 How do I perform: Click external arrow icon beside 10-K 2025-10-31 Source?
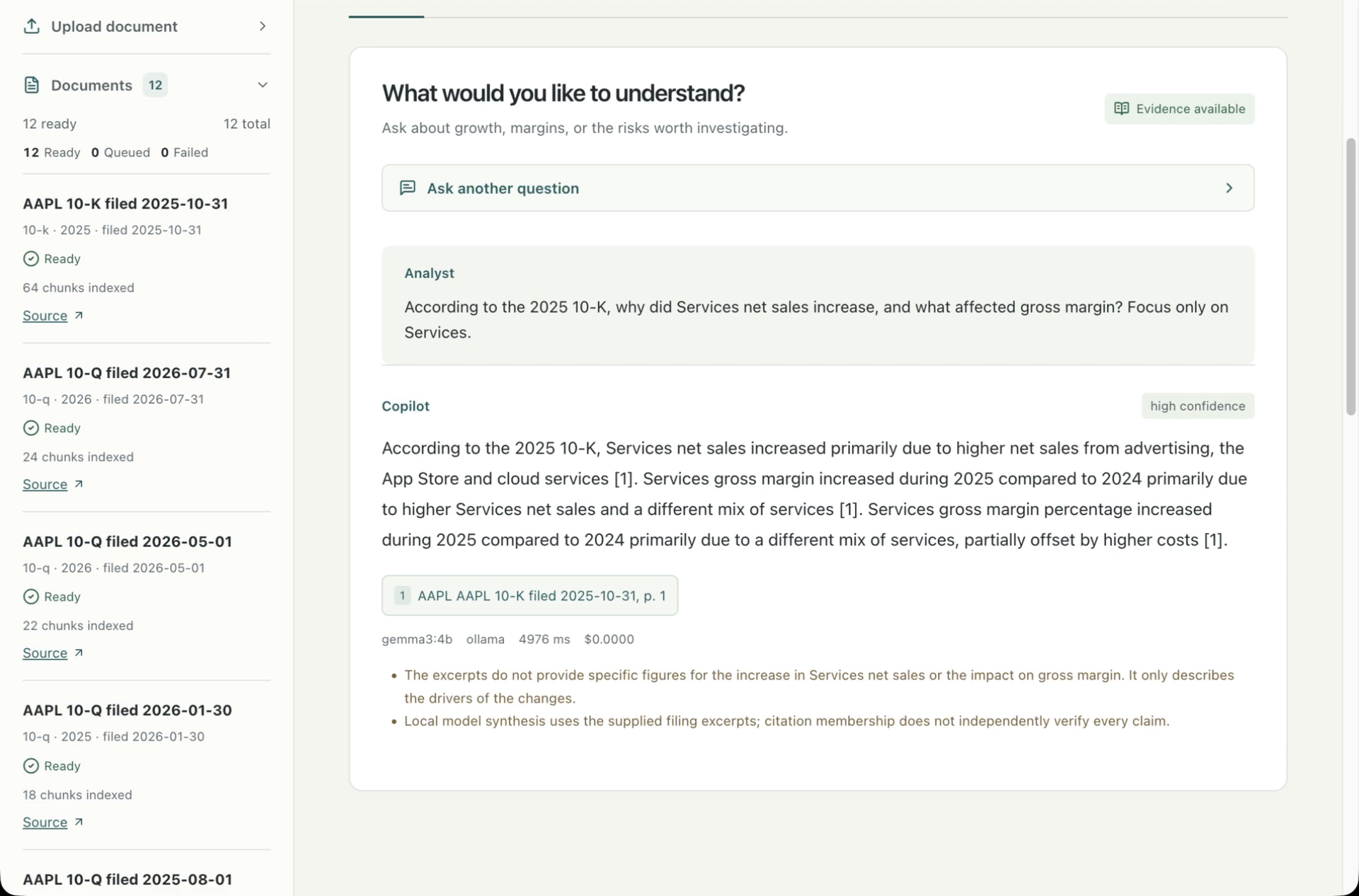click(79, 315)
